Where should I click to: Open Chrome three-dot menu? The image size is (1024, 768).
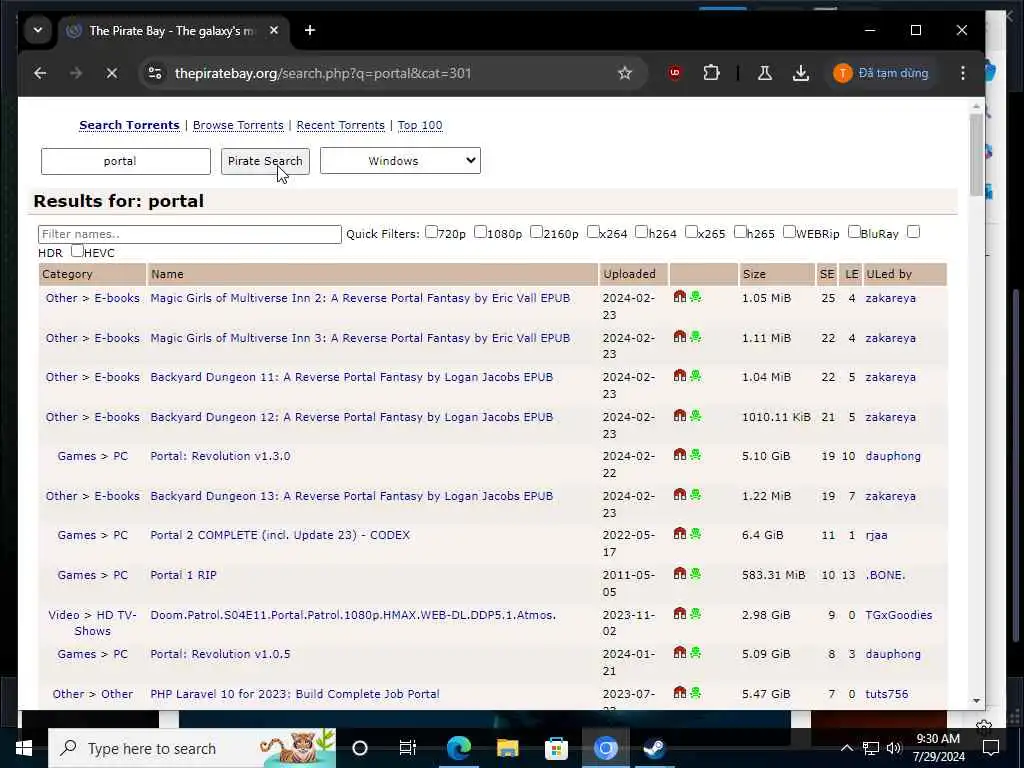click(963, 73)
